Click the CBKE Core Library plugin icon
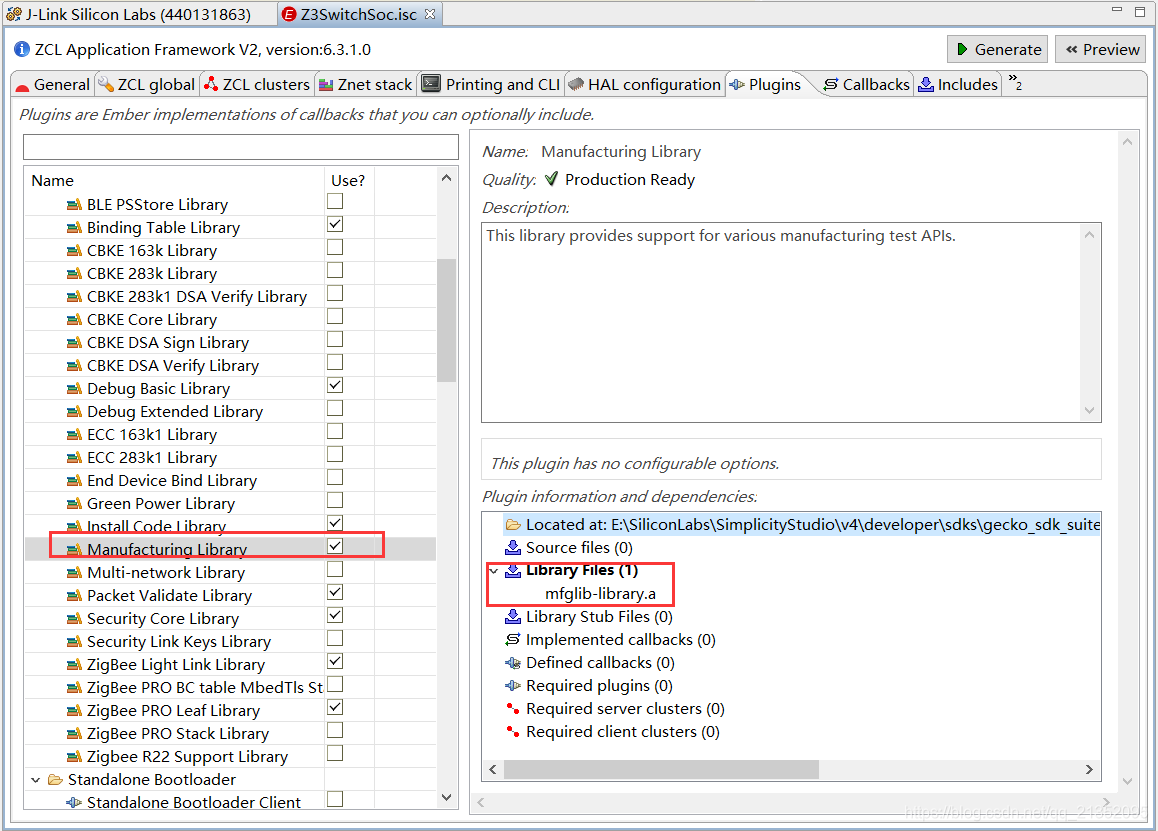Viewport: 1158px width, 831px height. point(74,320)
